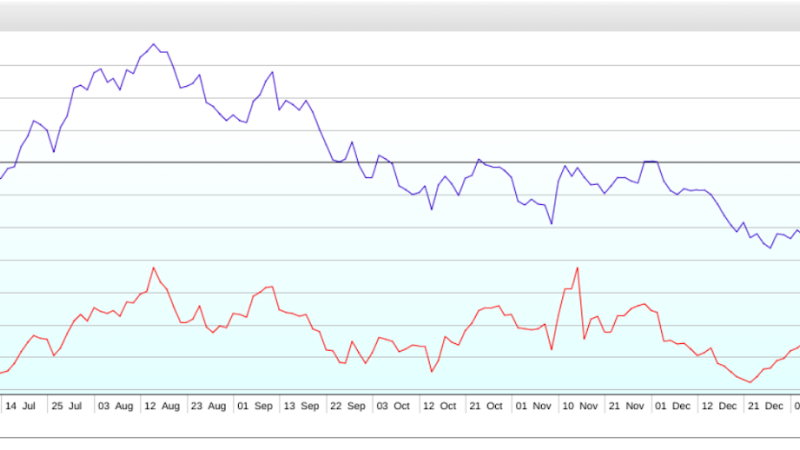The image size is (800, 450).
Task: Select the 22 Sep axis label
Action: tap(347, 407)
